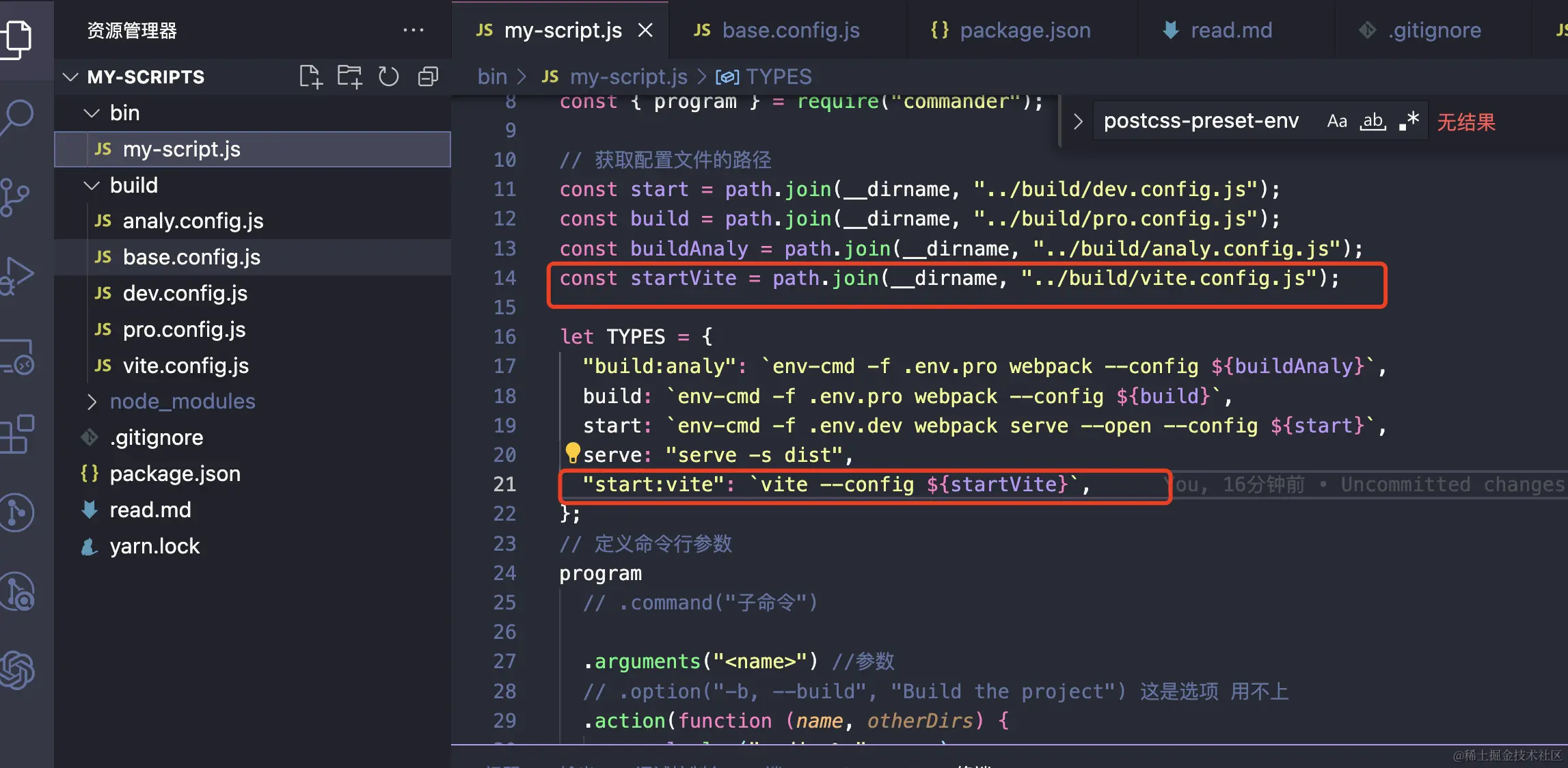Switch to the package.json tab
The height and width of the screenshot is (768, 1568).
point(1024,30)
